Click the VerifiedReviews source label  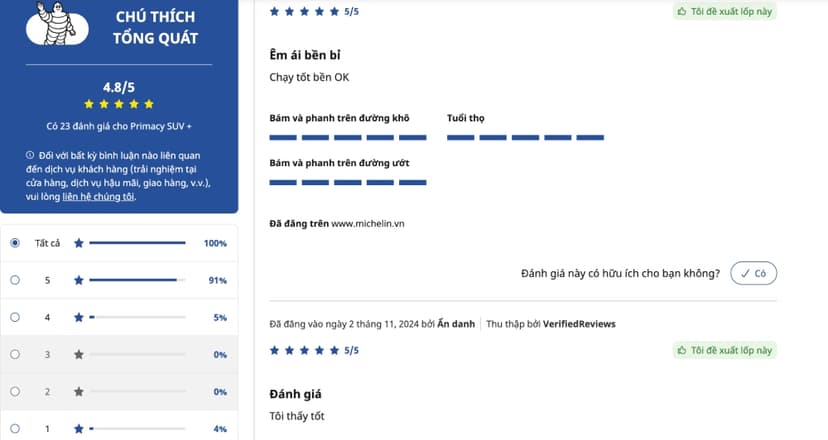coord(579,324)
